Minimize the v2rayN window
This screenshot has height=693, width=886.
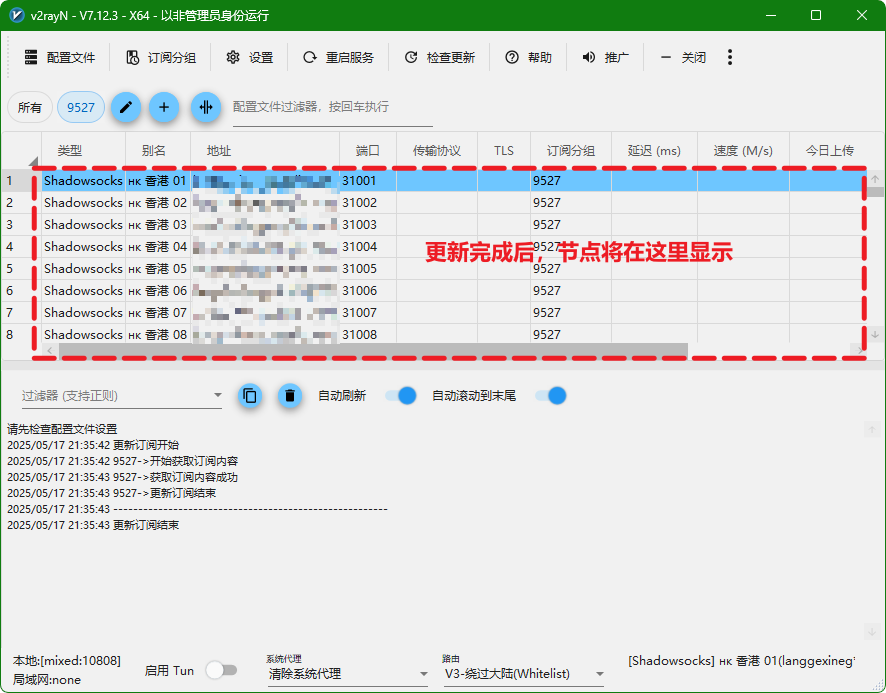click(x=770, y=15)
